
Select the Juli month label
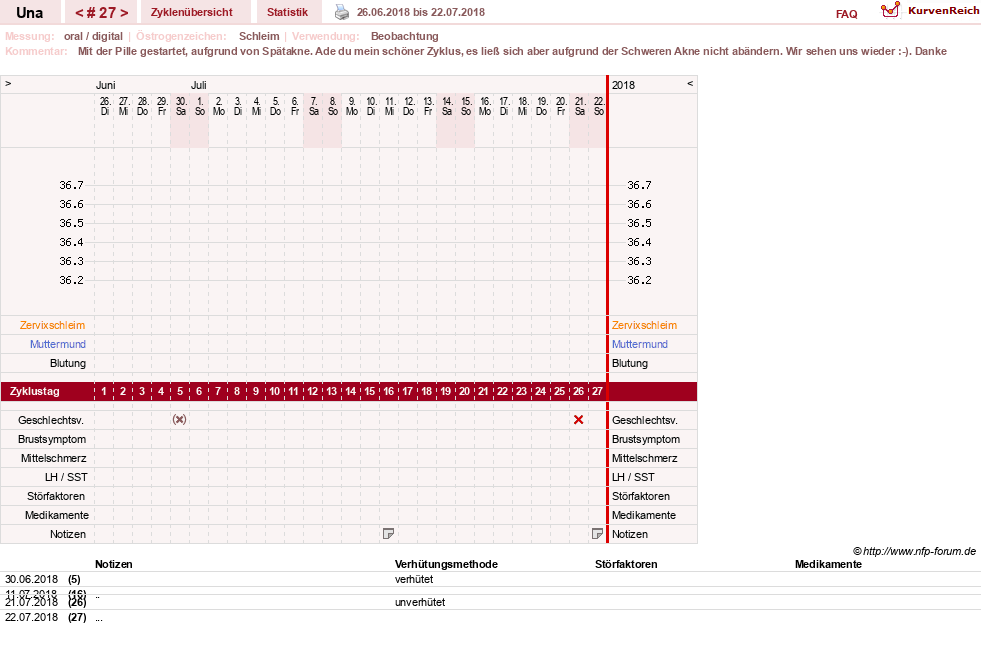198,85
